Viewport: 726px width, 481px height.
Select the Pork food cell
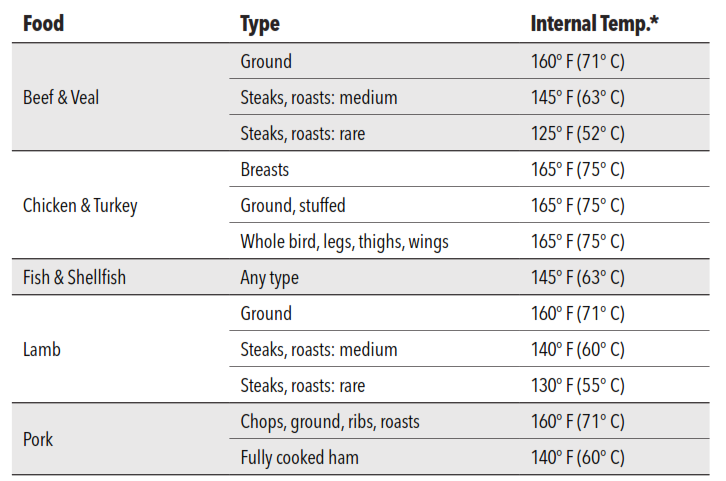(38, 439)
